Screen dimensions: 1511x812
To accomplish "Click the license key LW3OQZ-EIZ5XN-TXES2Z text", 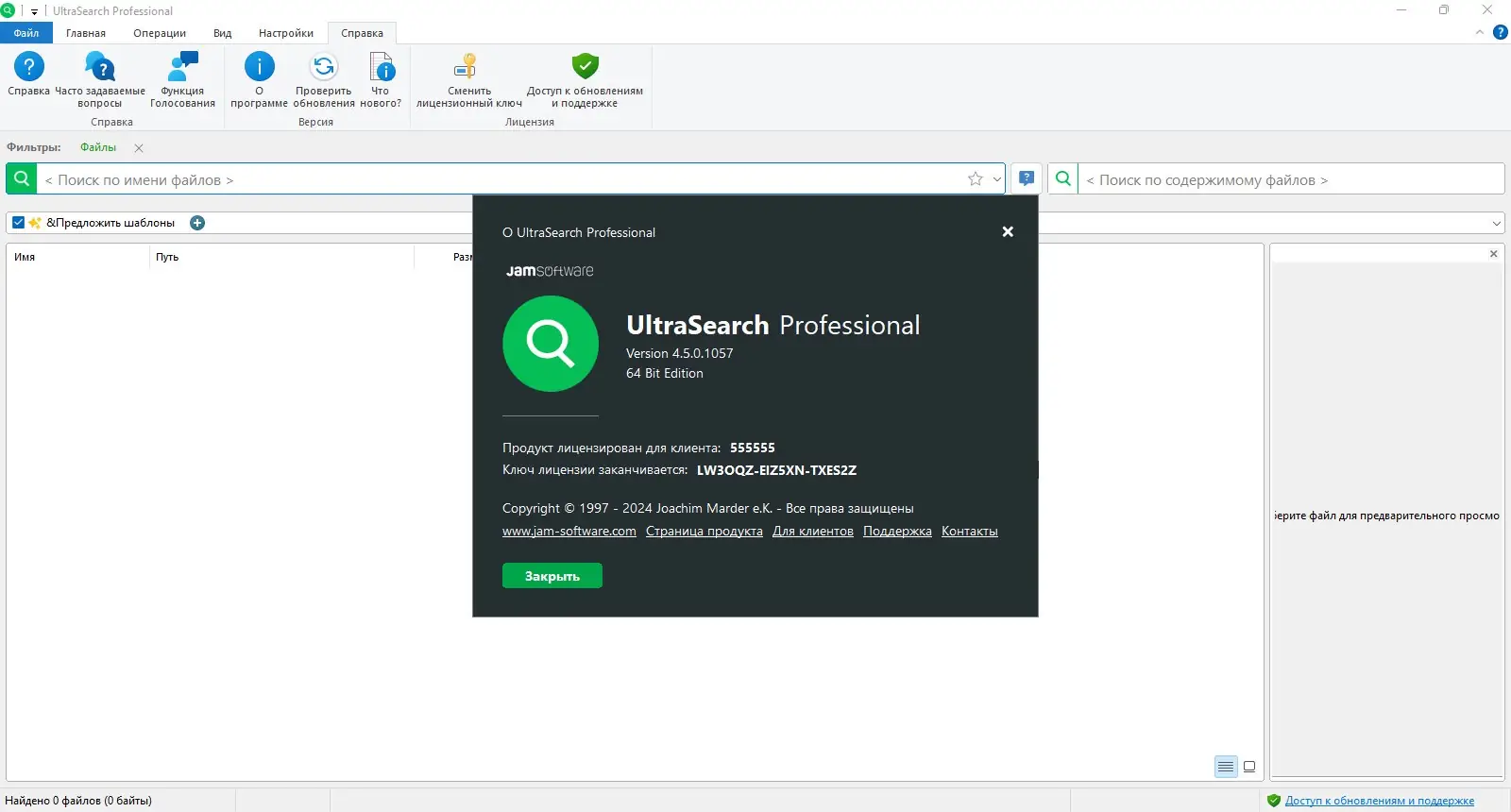I will point(776,470).
